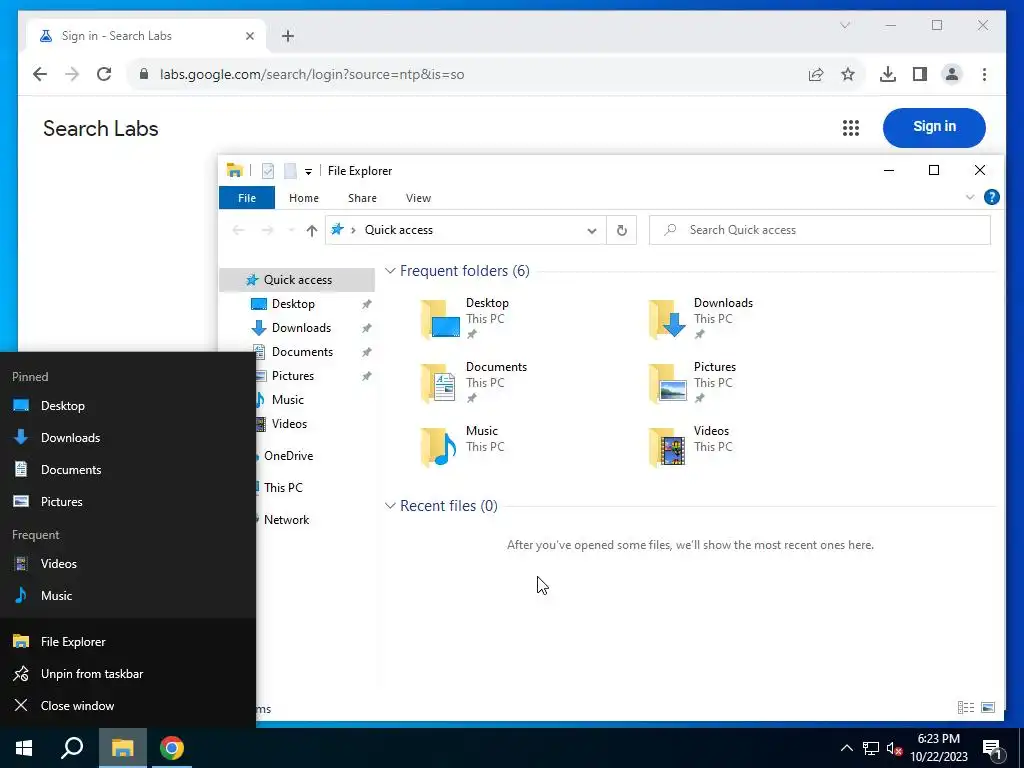Switch to large icons view layout
The width and height of the screenshot is (1024, 768).
tap(988, 707)
